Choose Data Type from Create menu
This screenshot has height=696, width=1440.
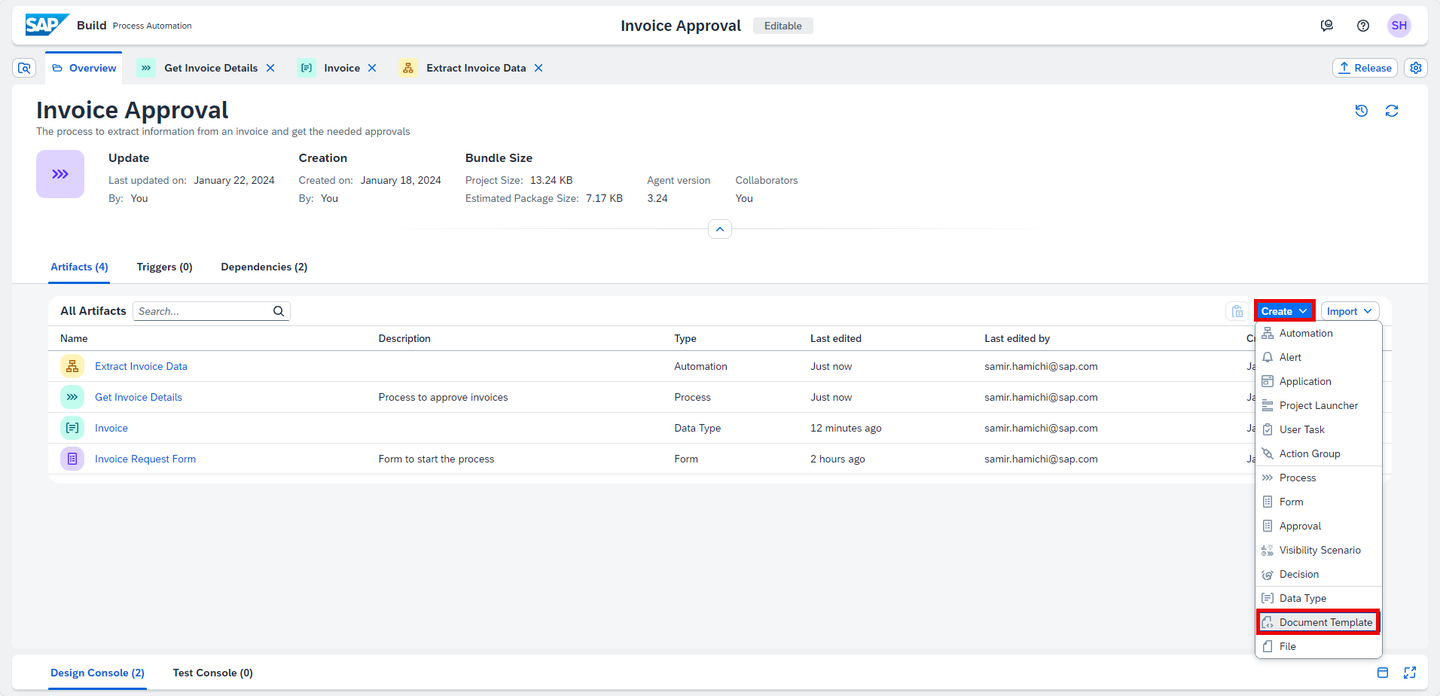(1318, 598)
